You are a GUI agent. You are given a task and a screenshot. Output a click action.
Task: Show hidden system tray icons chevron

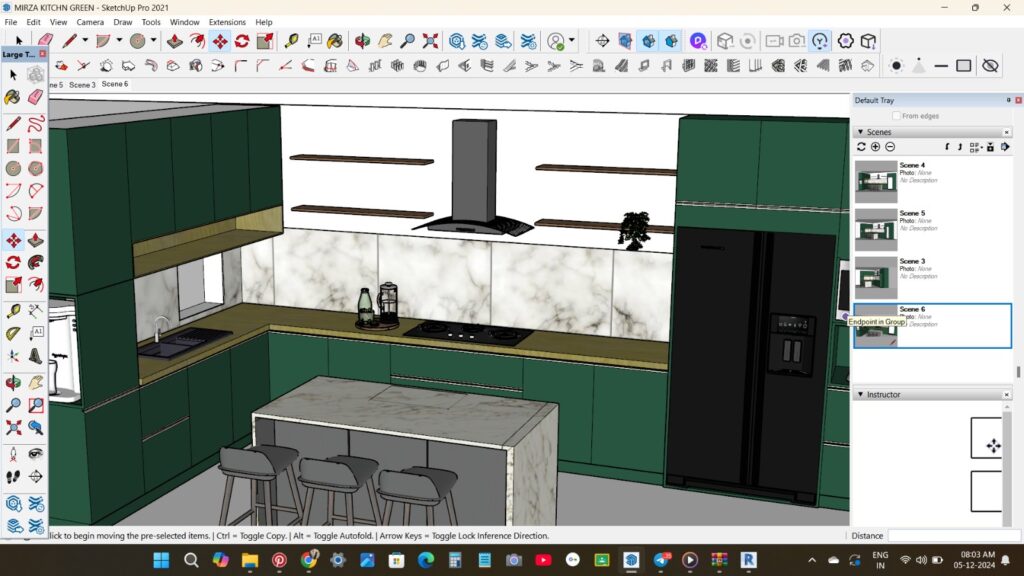(812, 560)
